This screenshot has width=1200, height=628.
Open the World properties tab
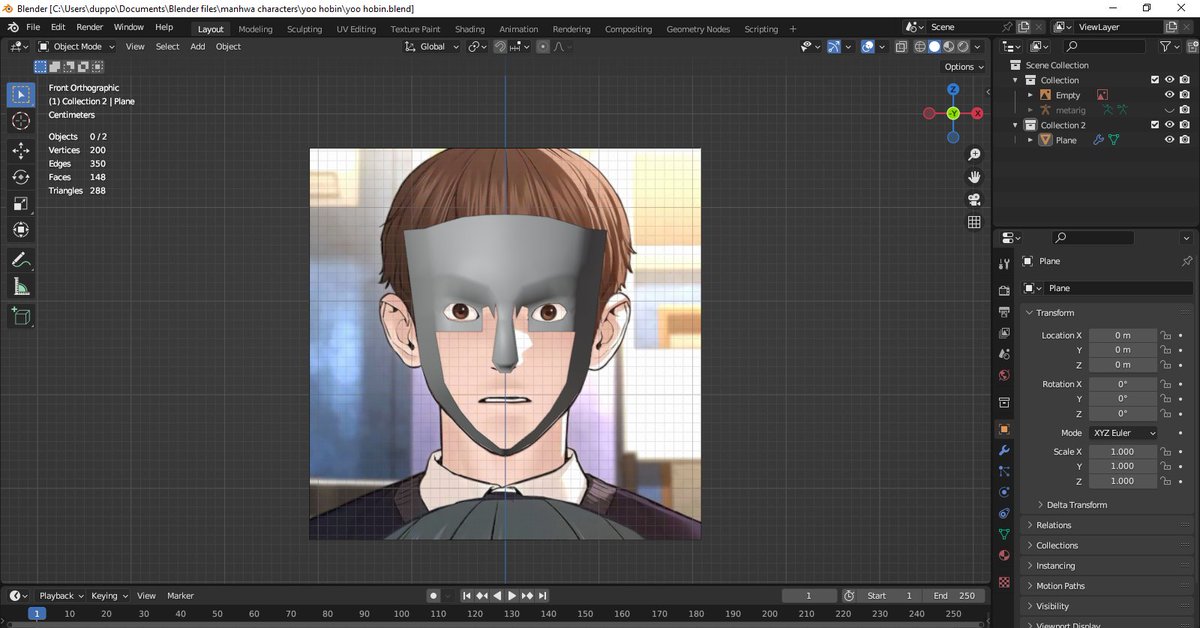1004,376
